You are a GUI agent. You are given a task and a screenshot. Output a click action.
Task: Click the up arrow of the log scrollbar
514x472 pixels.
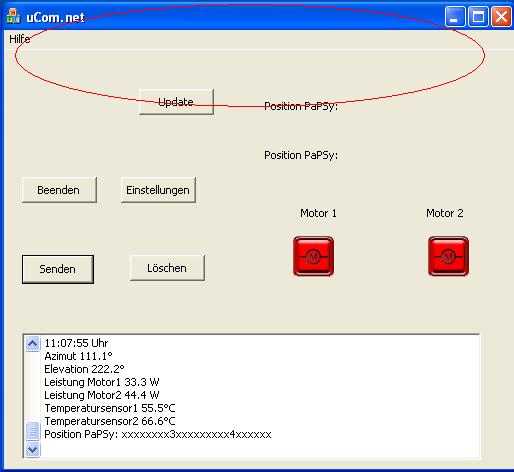(x=32, y=344)
